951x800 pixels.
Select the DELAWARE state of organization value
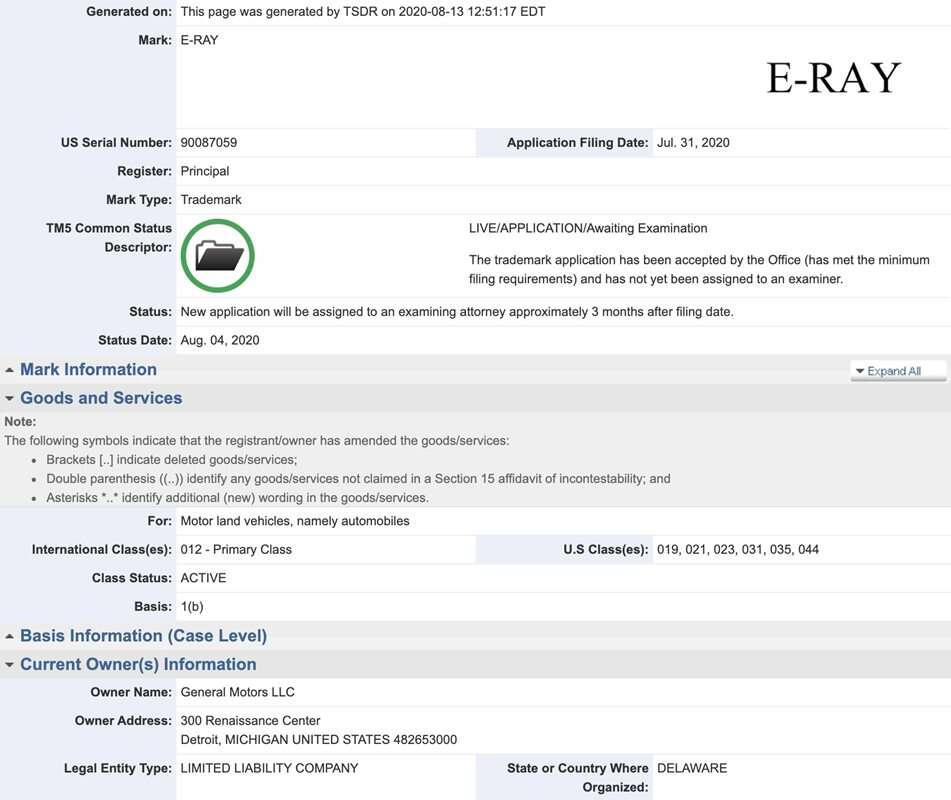click(x=691, y=768)
